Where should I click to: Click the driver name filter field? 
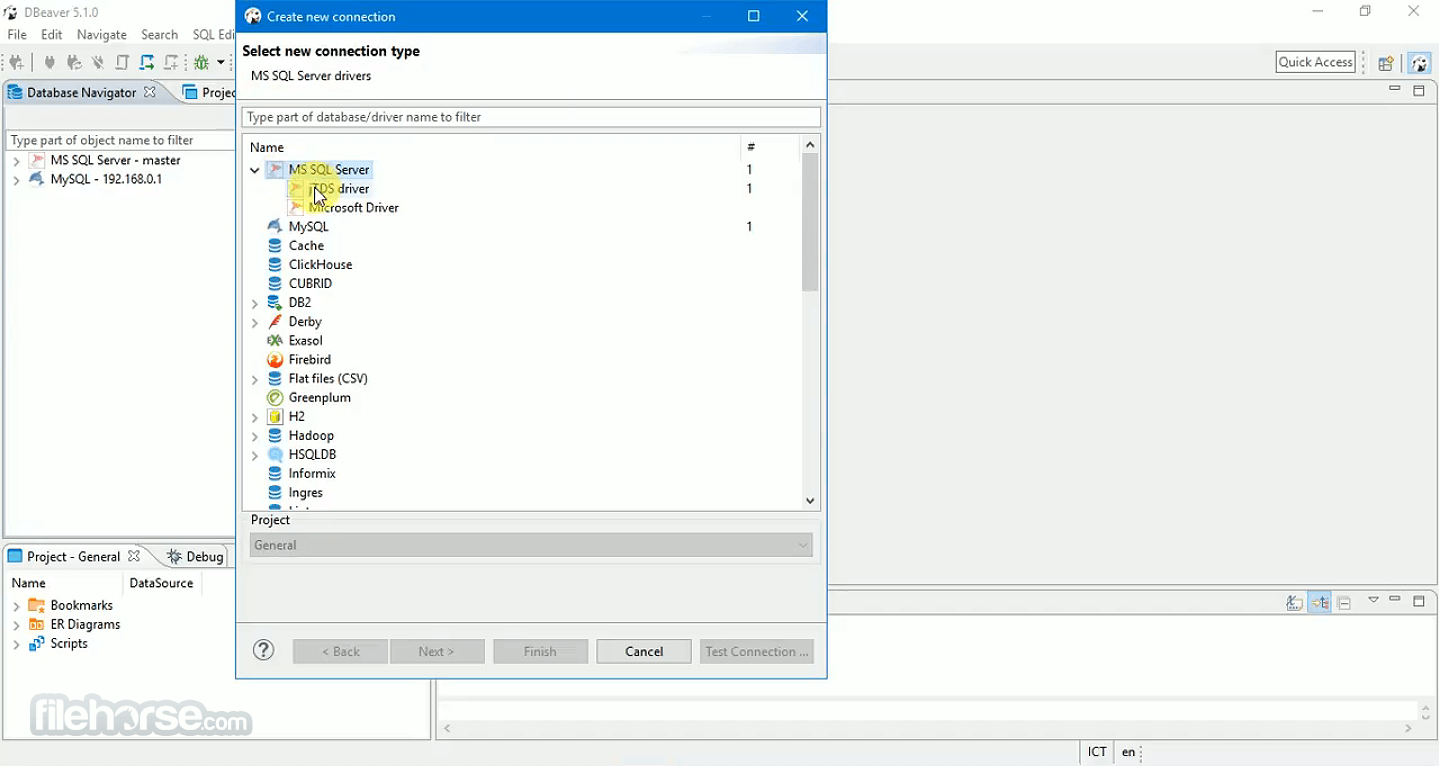point(531,117)
